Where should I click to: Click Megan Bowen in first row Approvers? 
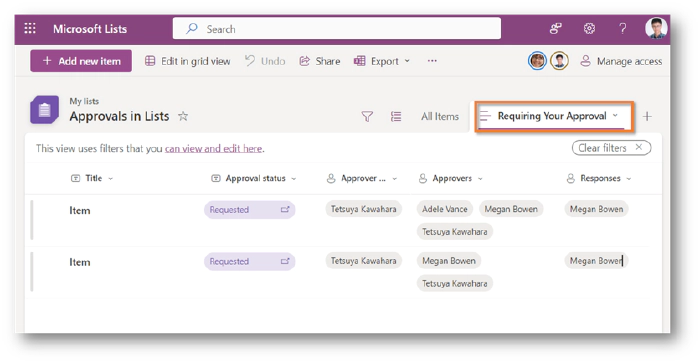(511, 209)
